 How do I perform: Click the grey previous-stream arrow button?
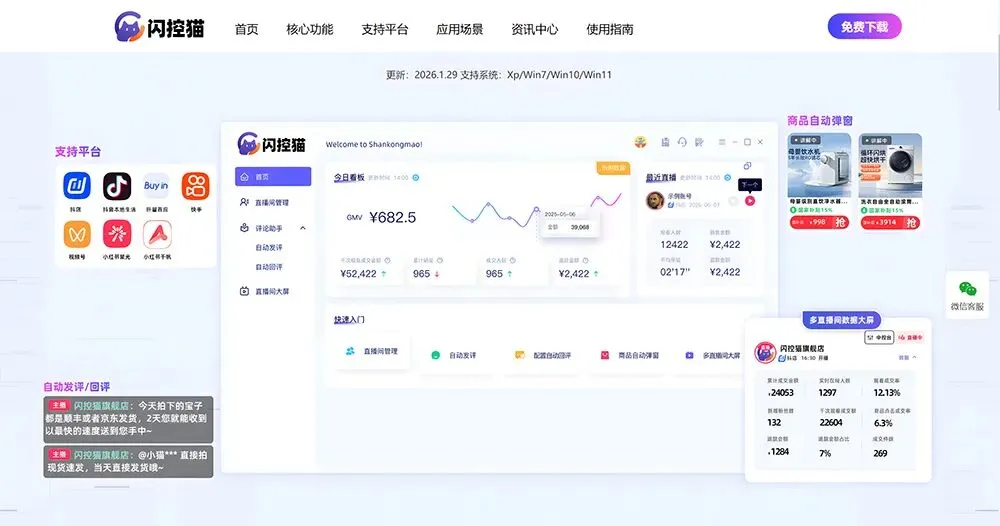733,201
